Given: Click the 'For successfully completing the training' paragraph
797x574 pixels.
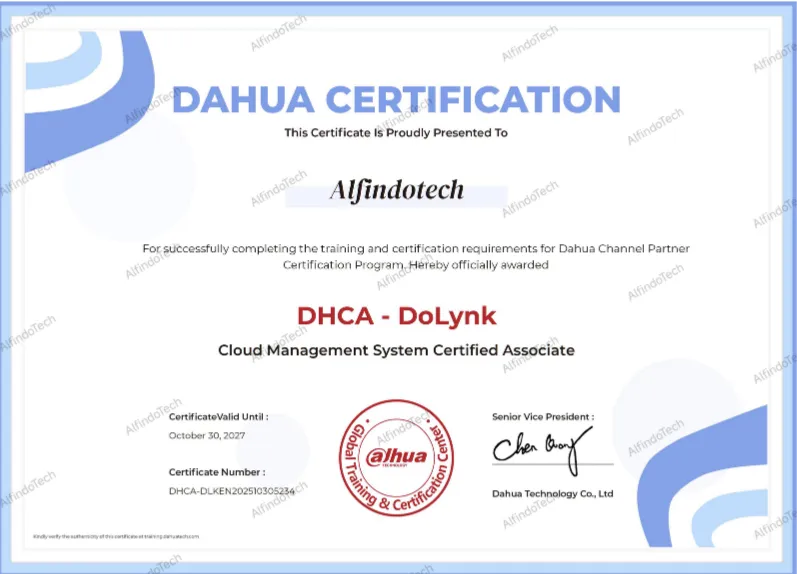Looking at the screenshot, I should 416,257.
